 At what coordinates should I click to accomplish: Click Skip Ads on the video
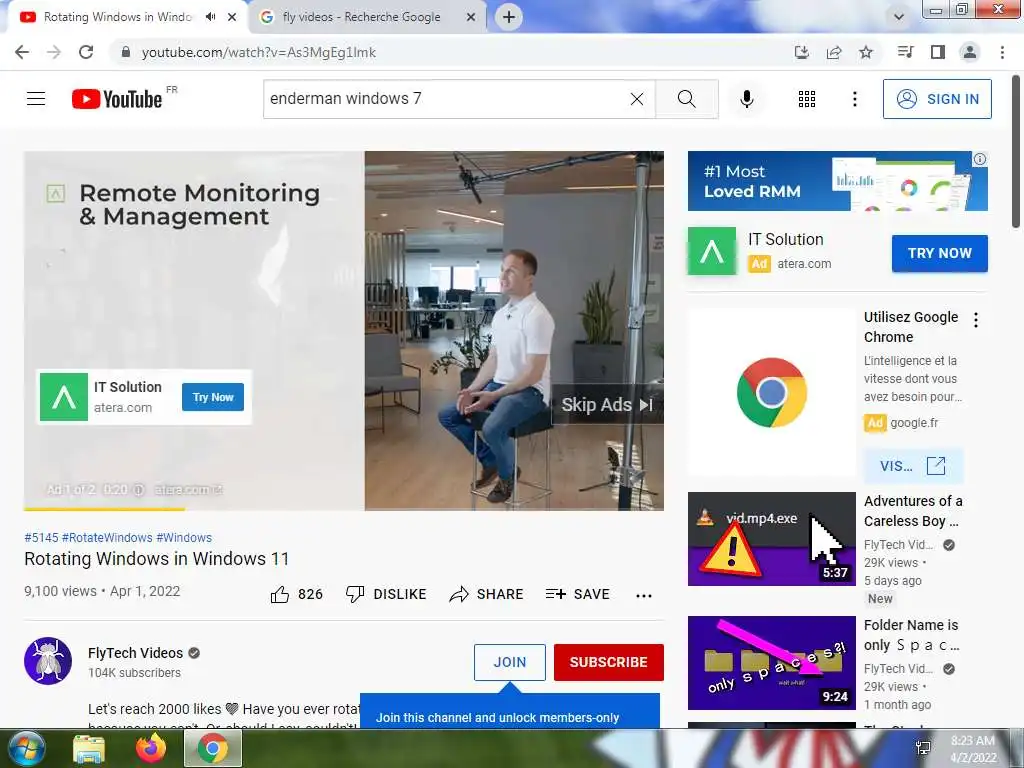click(607, 405)
